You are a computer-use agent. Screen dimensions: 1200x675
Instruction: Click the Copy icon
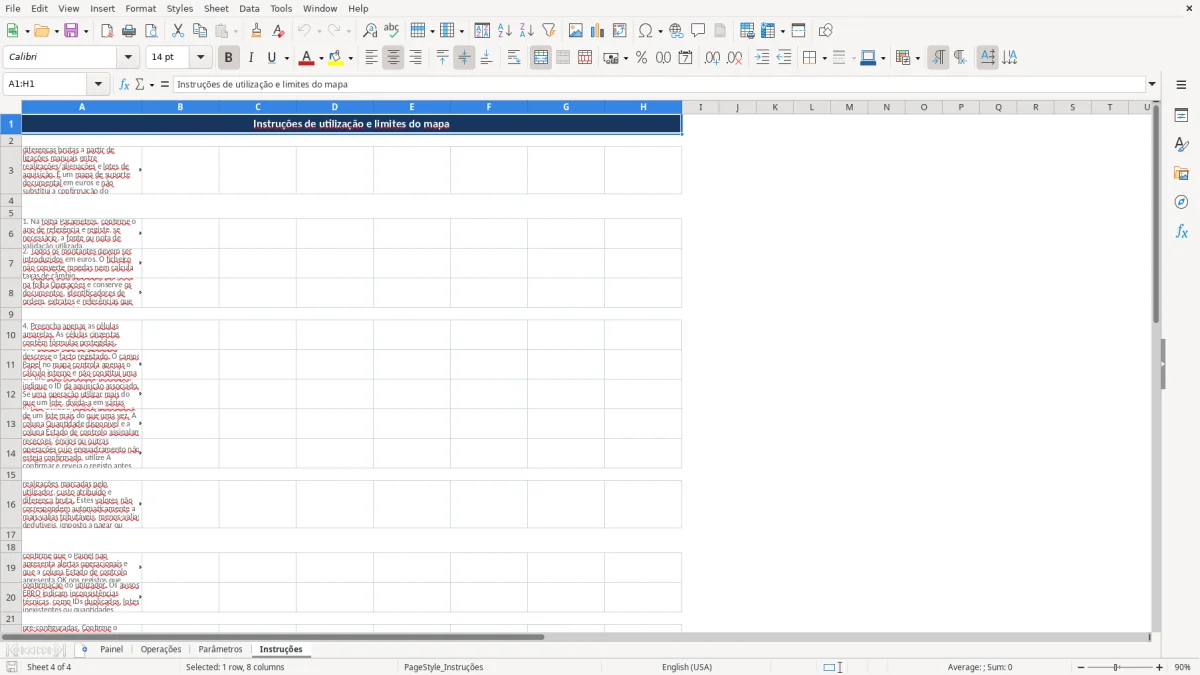[x=199, y=31]
